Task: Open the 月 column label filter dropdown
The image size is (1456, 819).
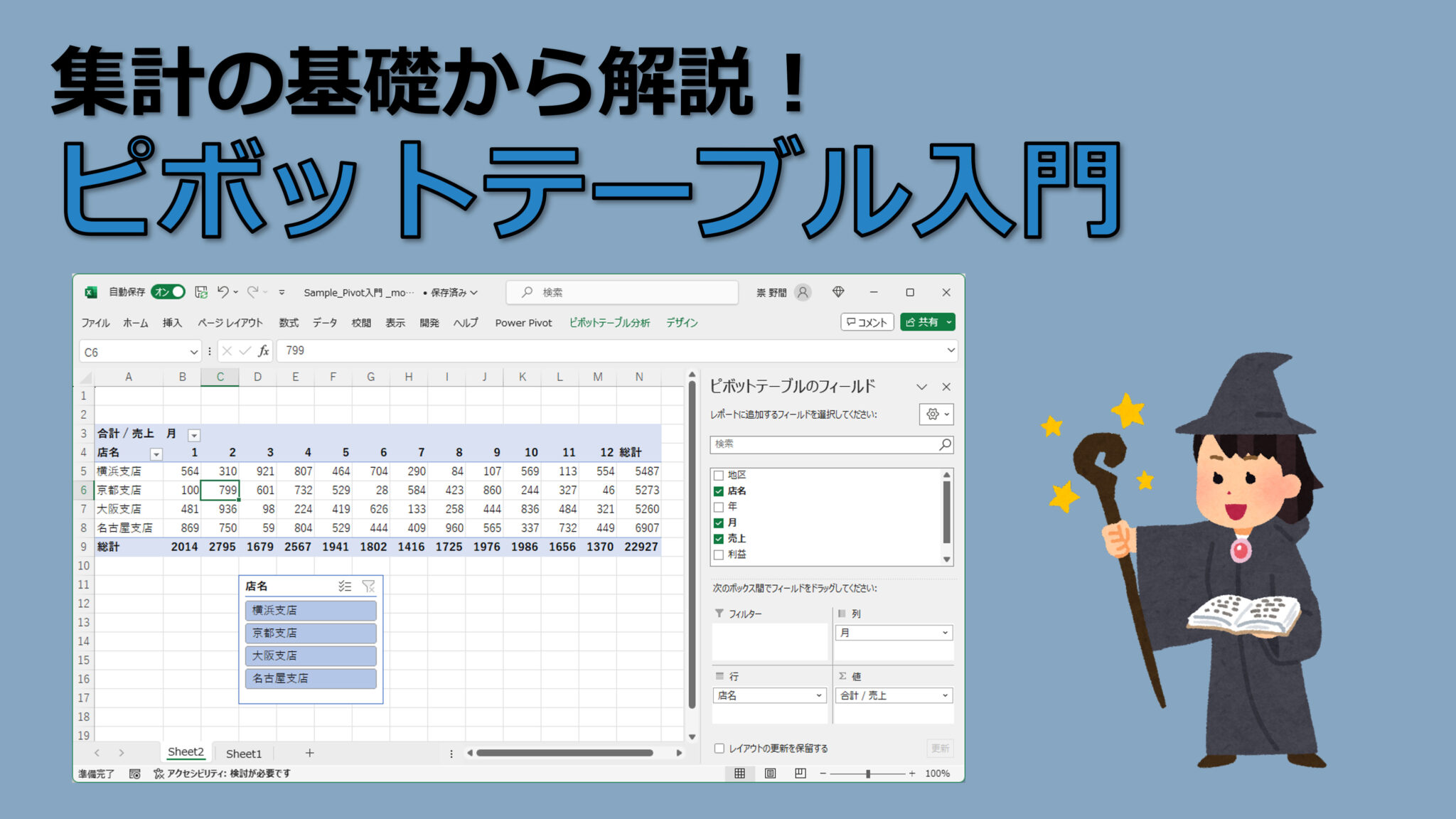Action: (193, 435)
